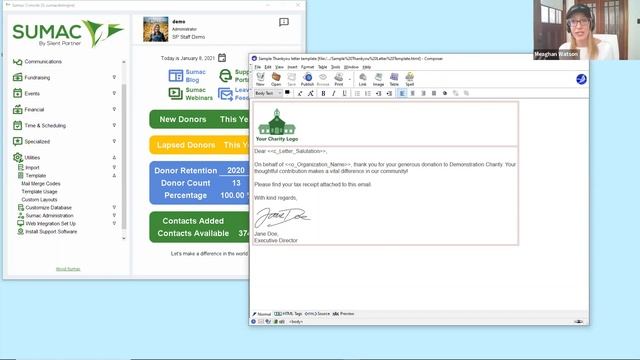Viewport: 640px width, 360px height.
Task: Click the smaller text size icon
Action: (300, 93)
